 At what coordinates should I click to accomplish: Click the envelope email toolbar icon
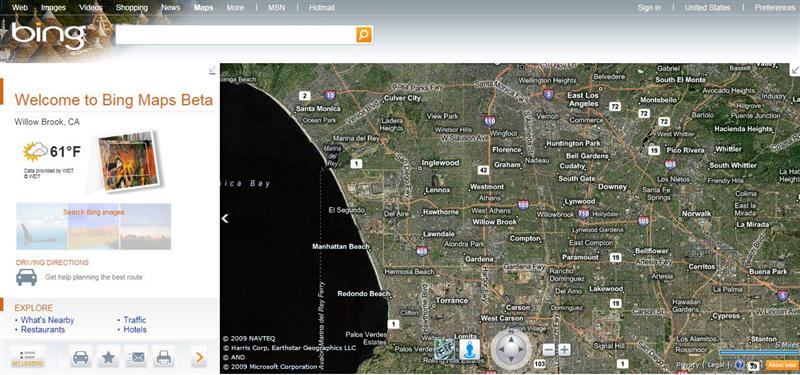[136, 357]
